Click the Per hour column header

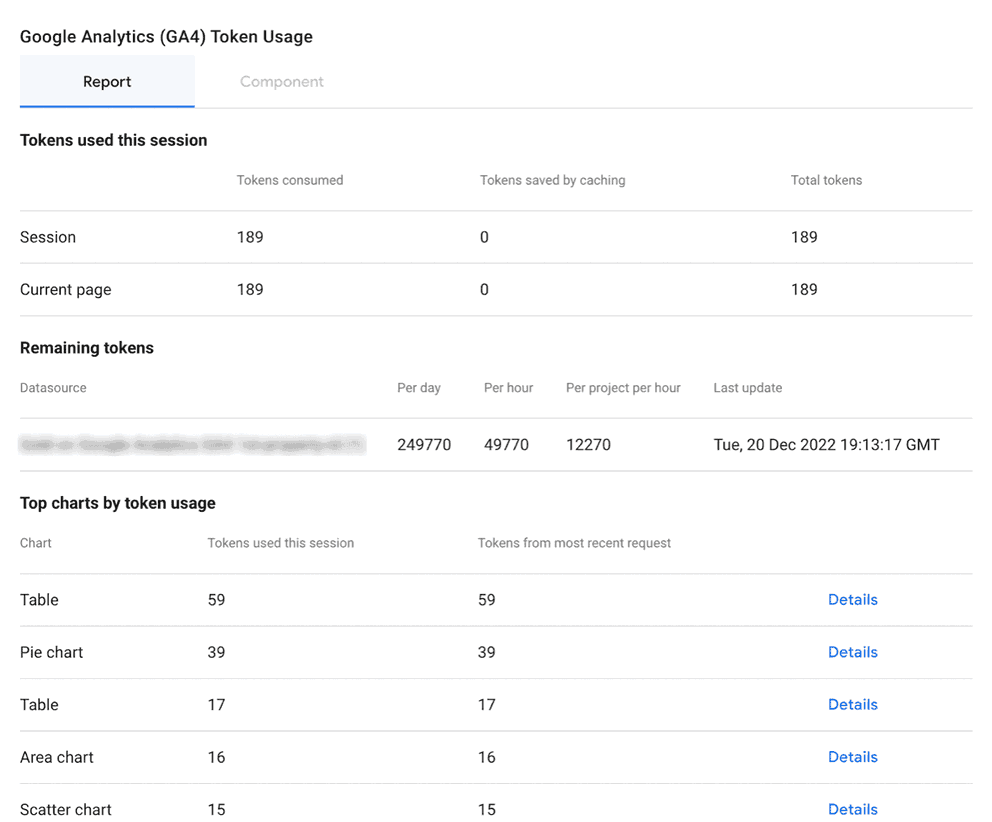[x=507, y=388]
